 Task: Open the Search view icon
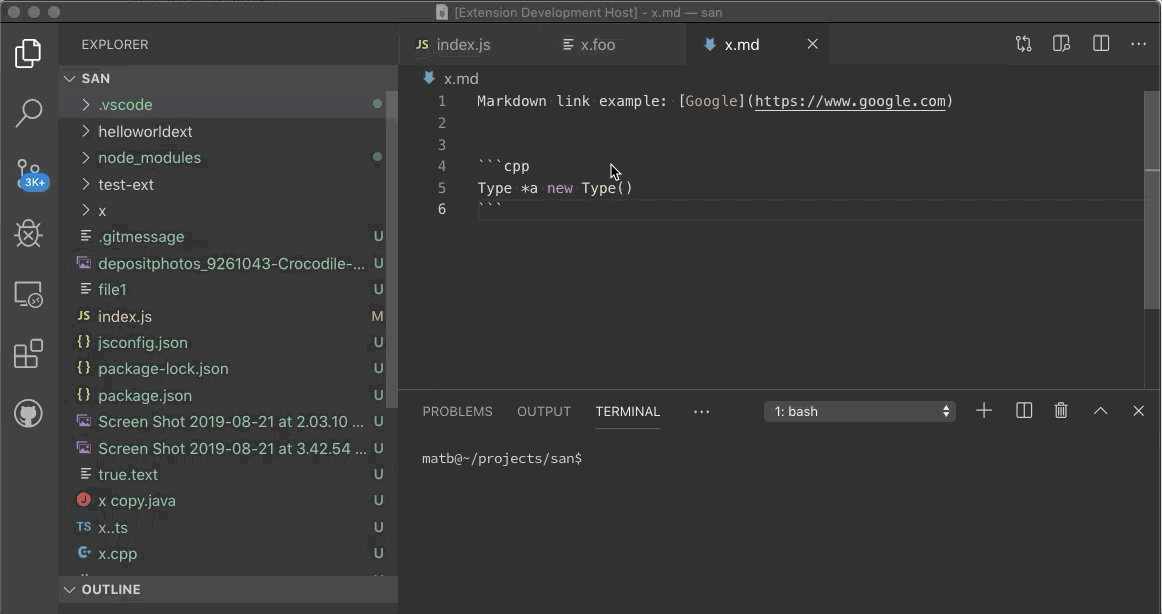[x=28, y=113]
